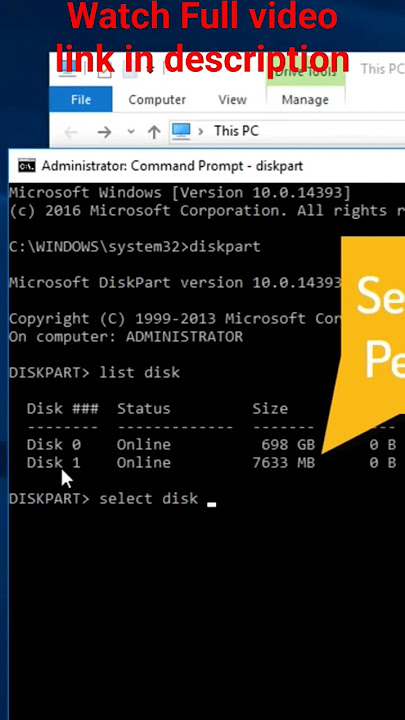
Task: Switch to the Computer ribbon tab
Action: pos(157,100)
